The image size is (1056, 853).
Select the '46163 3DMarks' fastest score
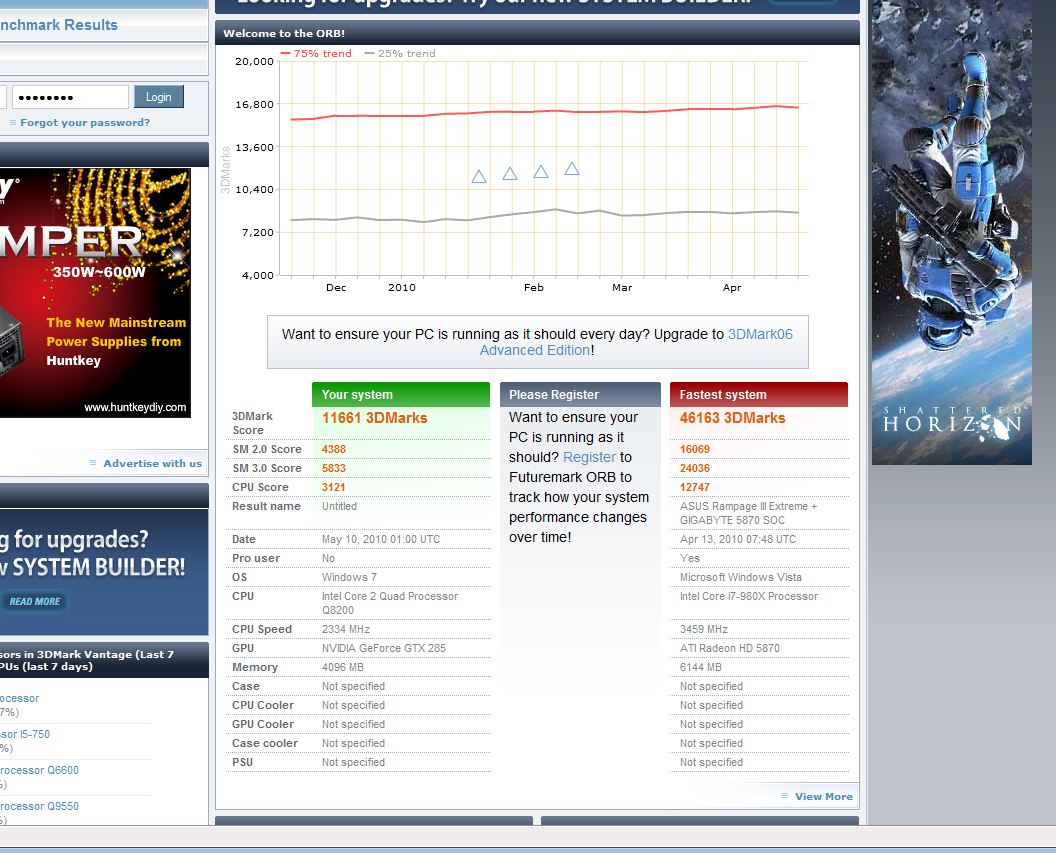tap(732, 418)
